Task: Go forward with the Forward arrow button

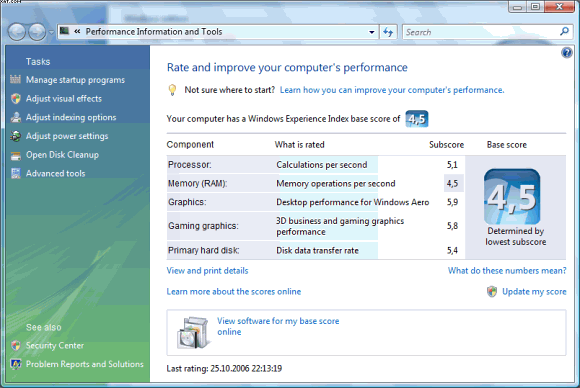Action: pos(37,32)
